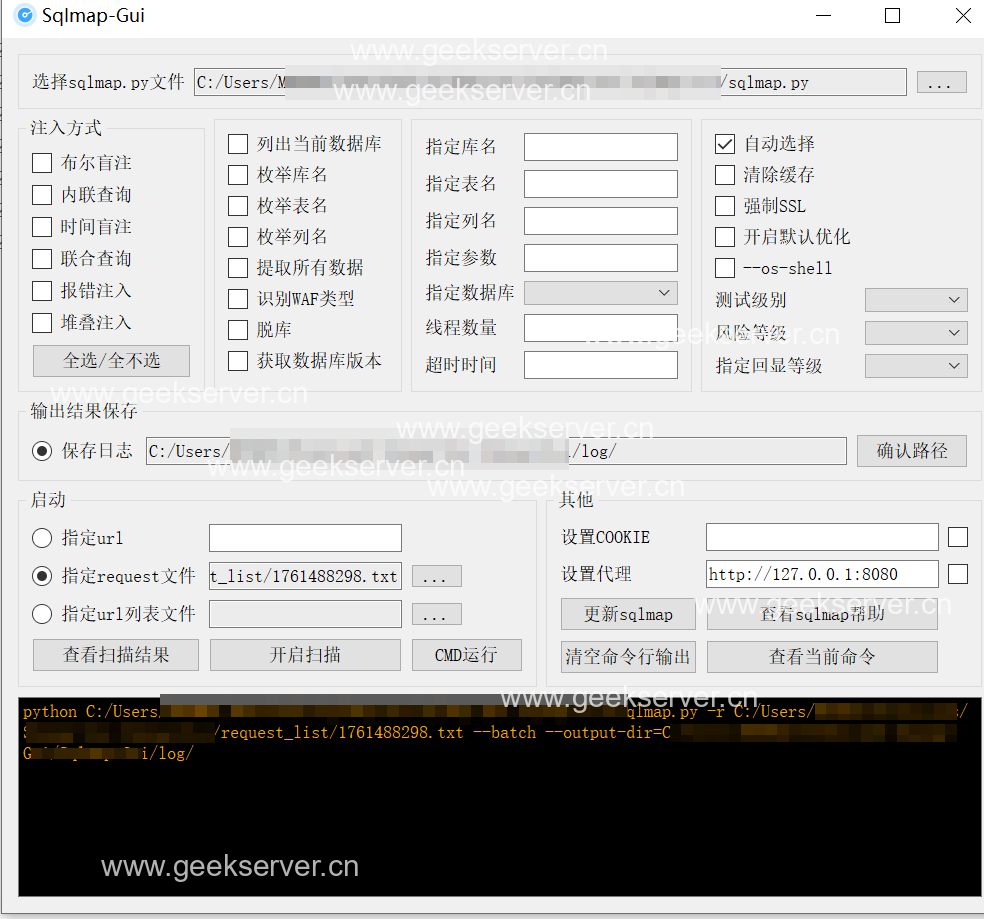The image size is (984, 919).
Task: Click the 开启扫描 button
Action: [305, 655]
